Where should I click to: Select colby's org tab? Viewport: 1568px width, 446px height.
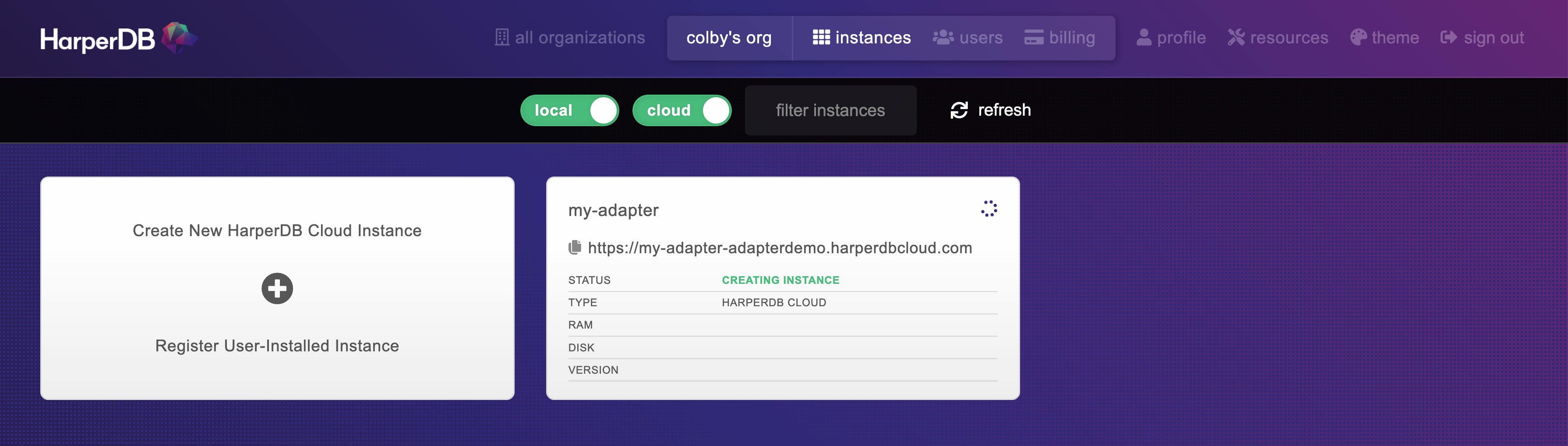coord(729,38)
